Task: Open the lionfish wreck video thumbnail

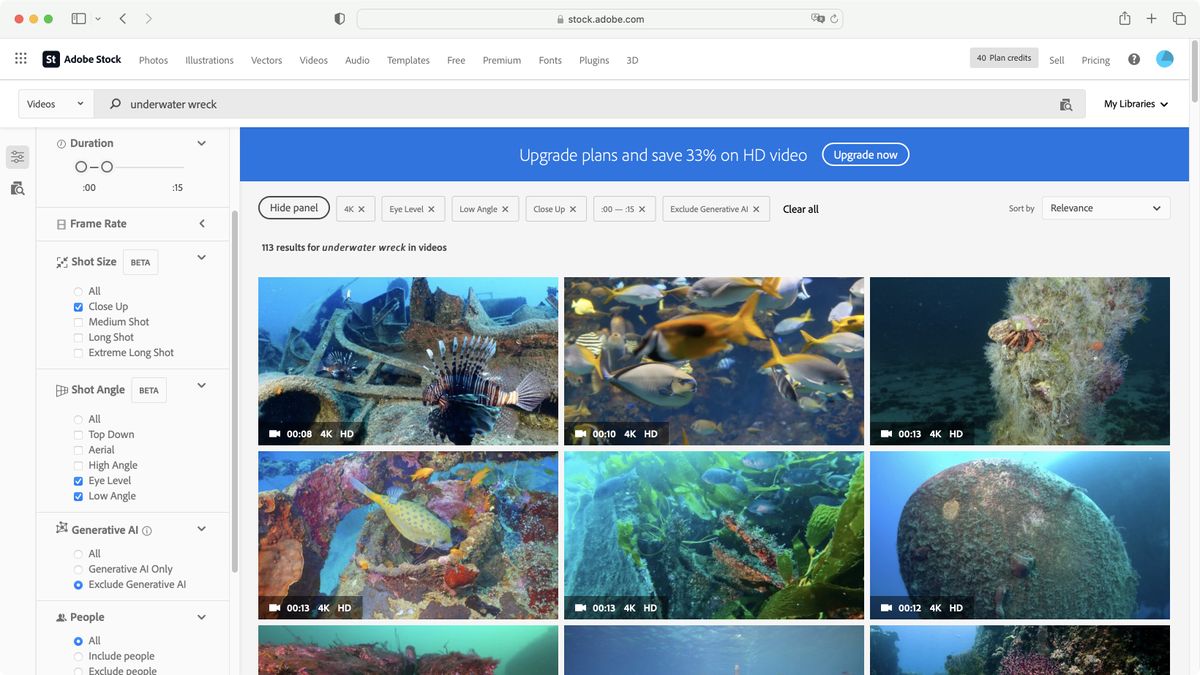Action: [408, 360]
